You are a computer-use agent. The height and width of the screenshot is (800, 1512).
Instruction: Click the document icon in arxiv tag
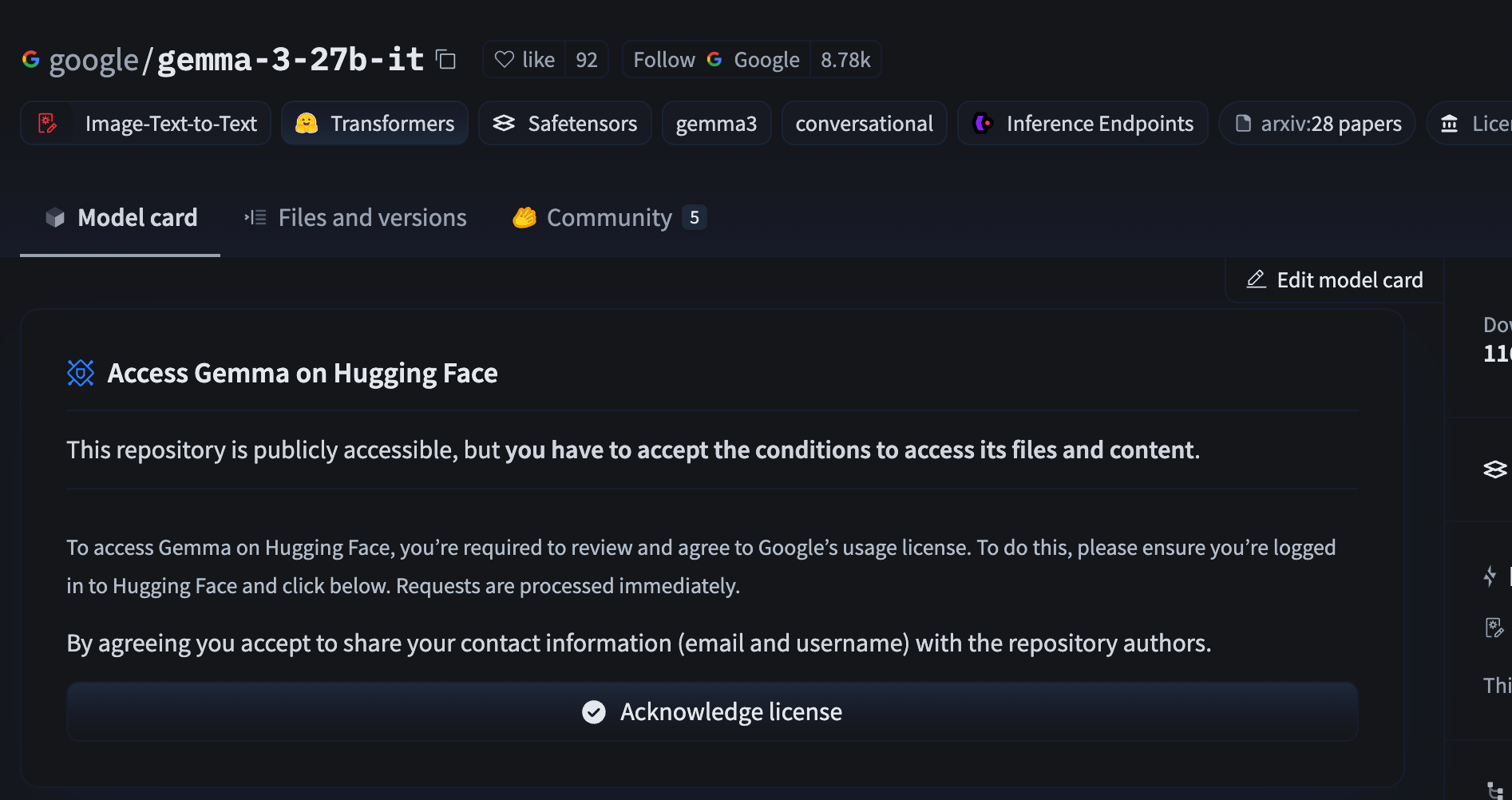1243,123
